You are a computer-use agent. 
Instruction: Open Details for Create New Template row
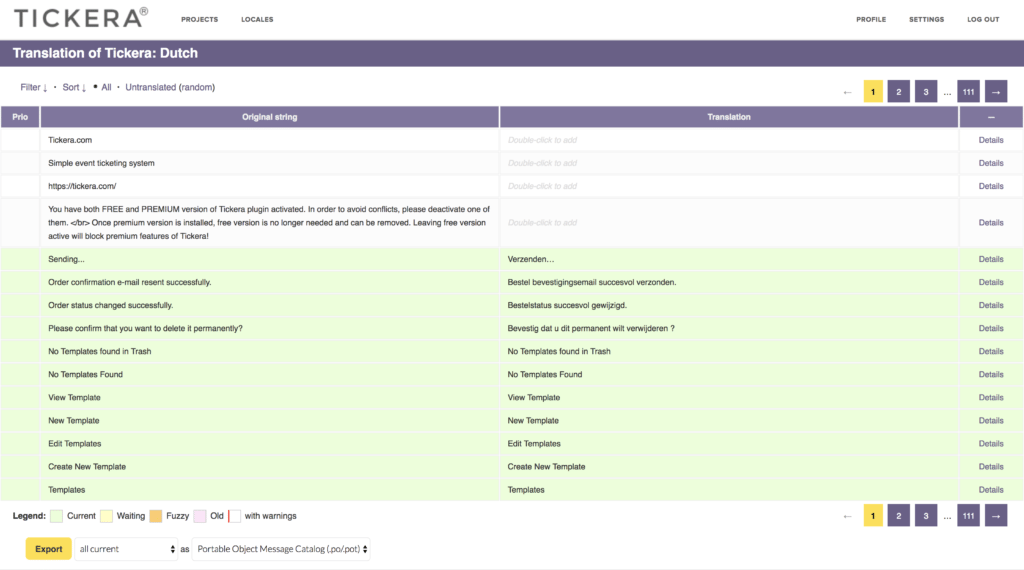pyautogui.click(x=991, y=467)
